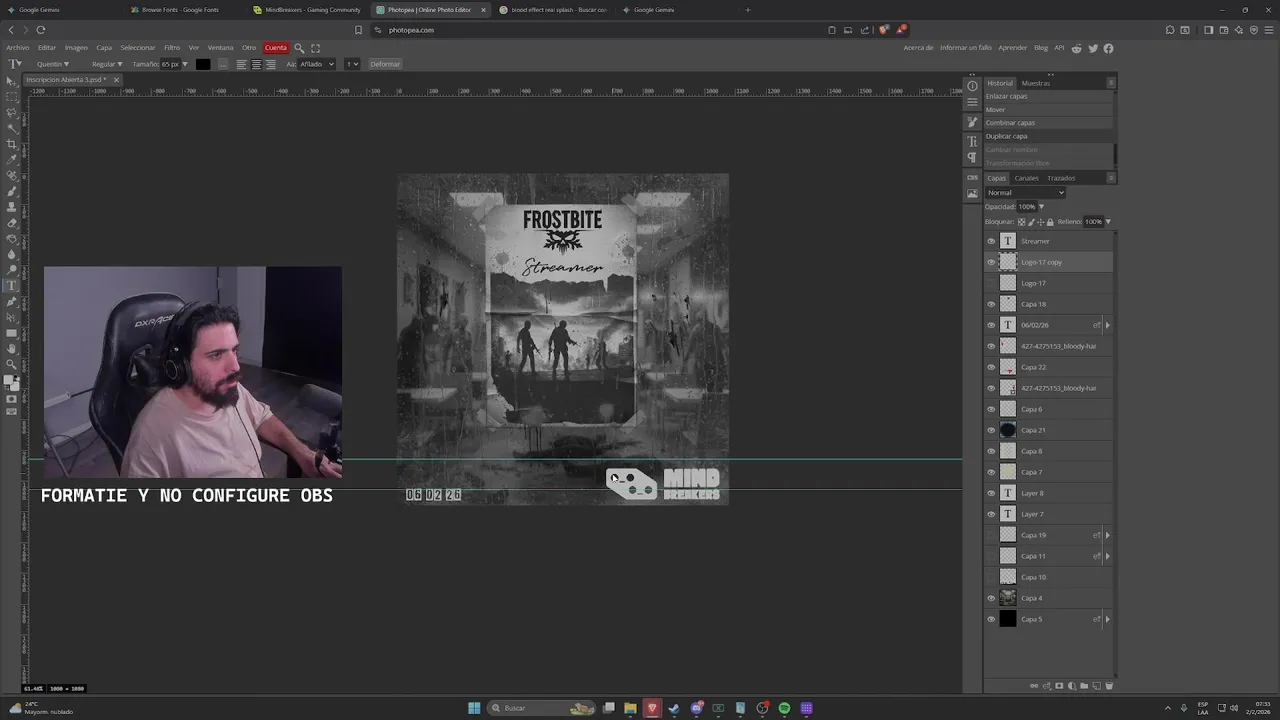Select the Move tool in toolbox

[12, 81]
